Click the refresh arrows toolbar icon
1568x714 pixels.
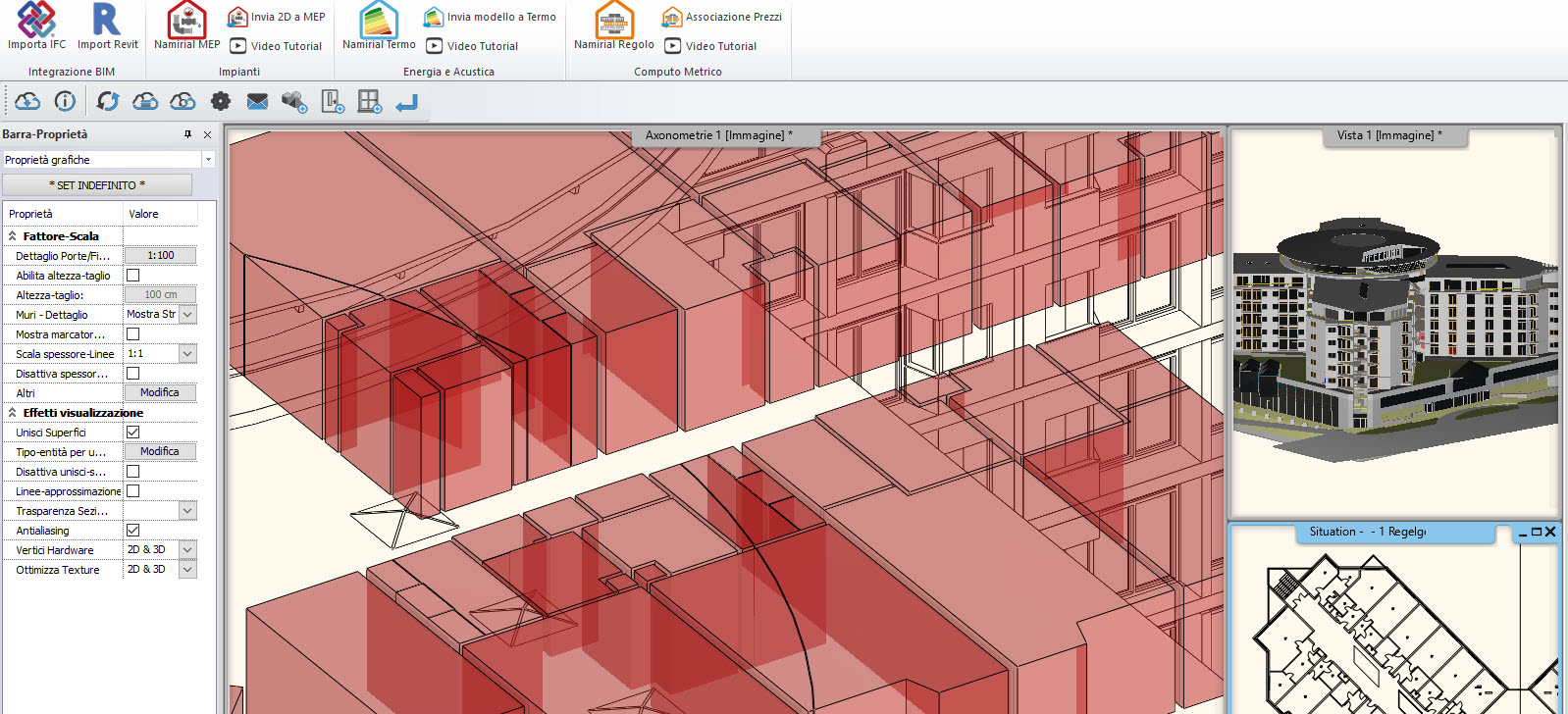coord(108,101)
